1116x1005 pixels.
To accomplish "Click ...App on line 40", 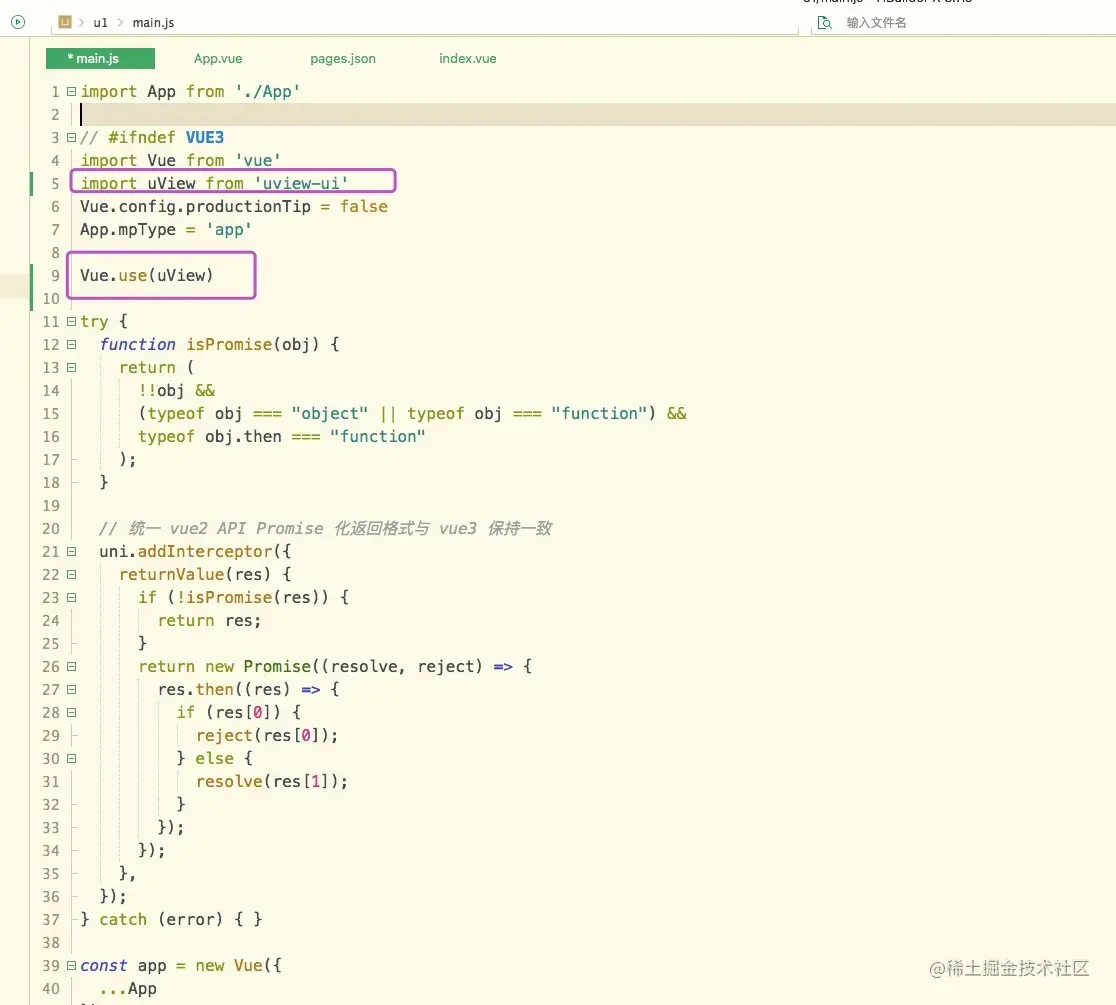I will pyautogui.click(x=128, y=989).
